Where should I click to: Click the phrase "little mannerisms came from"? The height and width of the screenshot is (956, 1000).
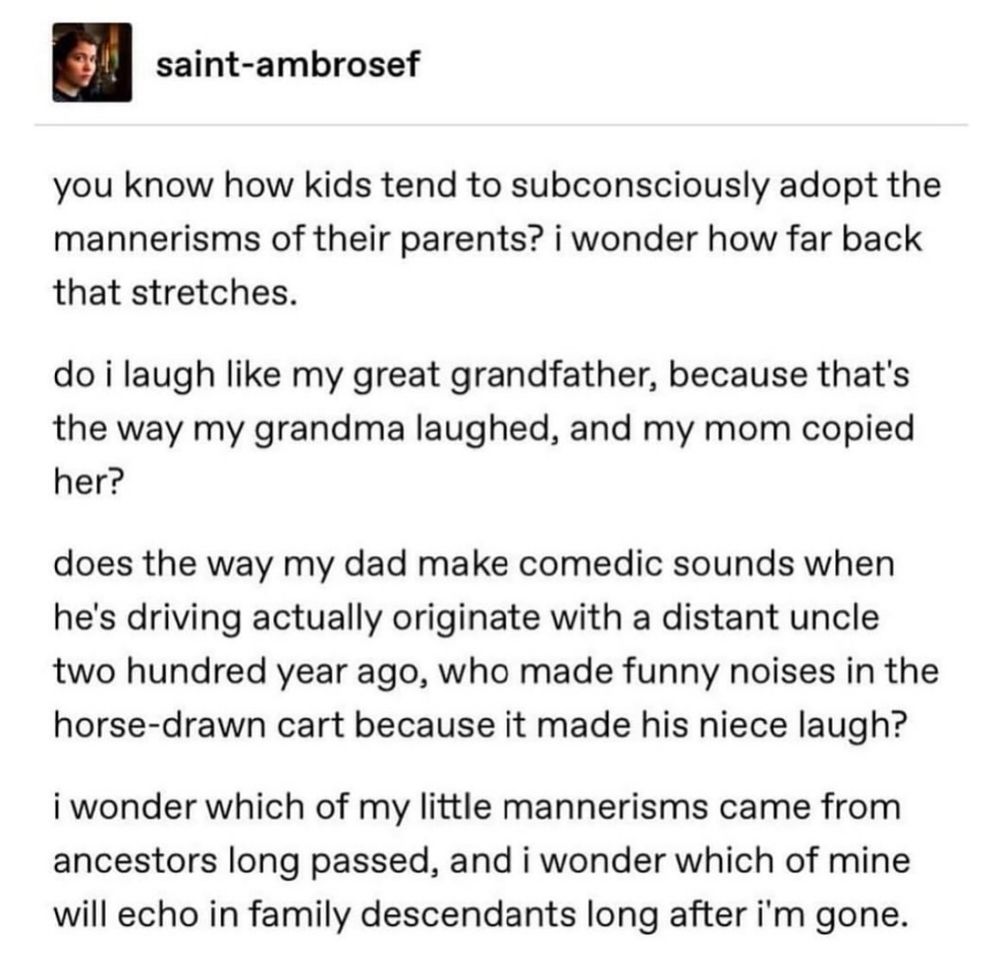(660, 806)
